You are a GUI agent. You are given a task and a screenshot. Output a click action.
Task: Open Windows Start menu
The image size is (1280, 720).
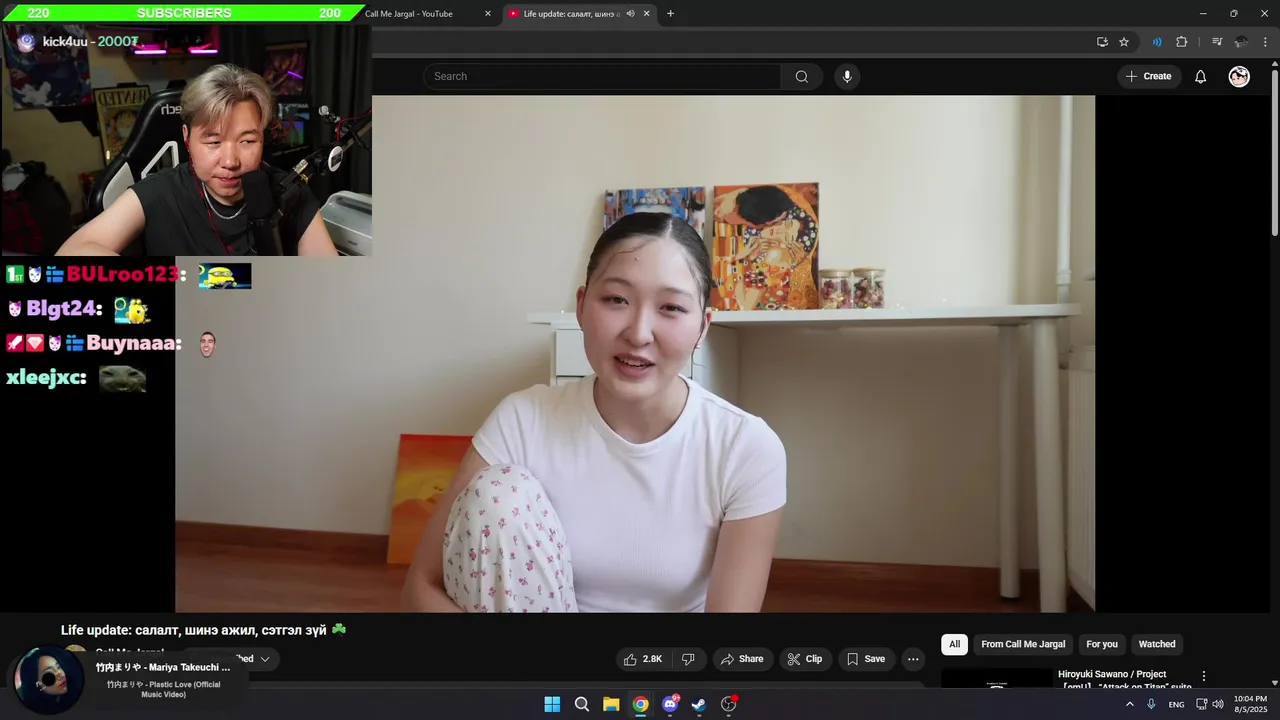click(x=552, y=704)
